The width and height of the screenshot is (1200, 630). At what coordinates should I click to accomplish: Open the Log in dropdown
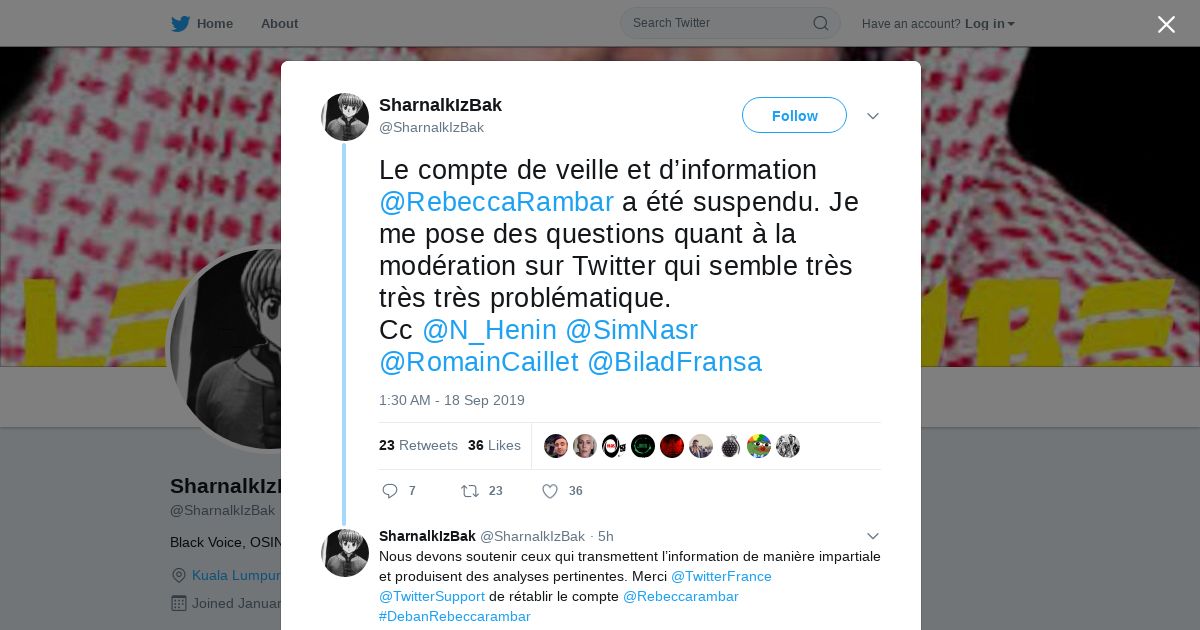(x=989, y=24)
